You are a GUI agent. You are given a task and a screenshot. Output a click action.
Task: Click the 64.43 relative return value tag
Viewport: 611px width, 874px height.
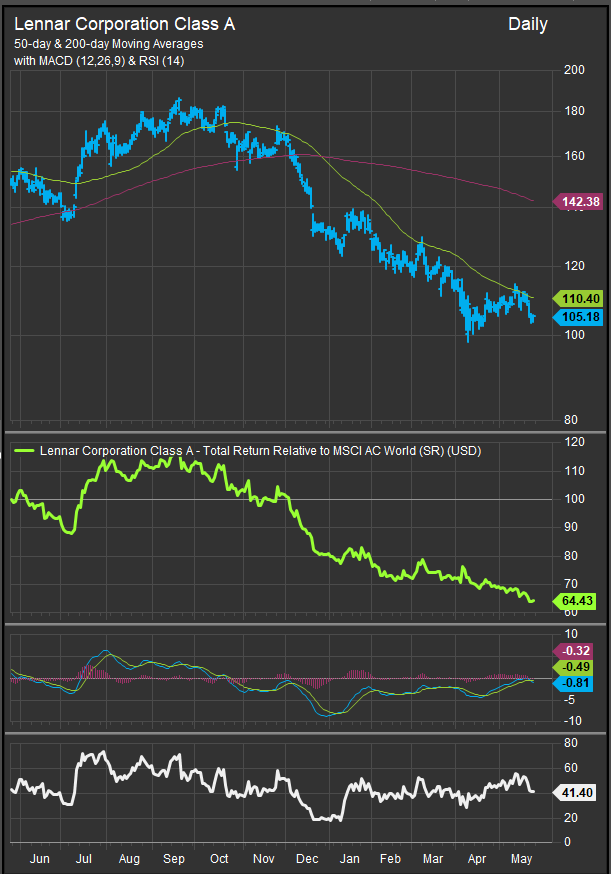(x=580, y=600)
